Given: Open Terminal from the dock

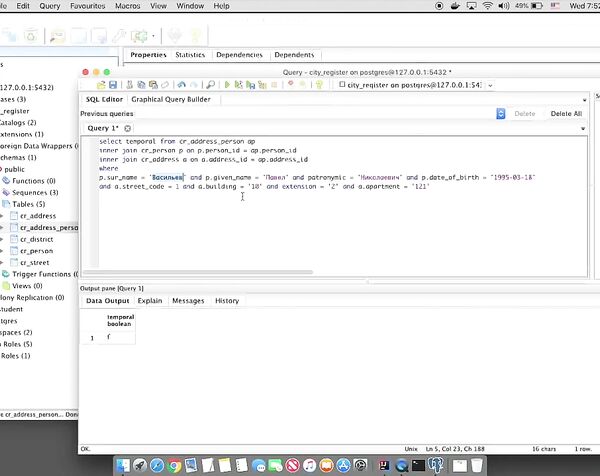Looking at the screenshot, I should [416, 465].
